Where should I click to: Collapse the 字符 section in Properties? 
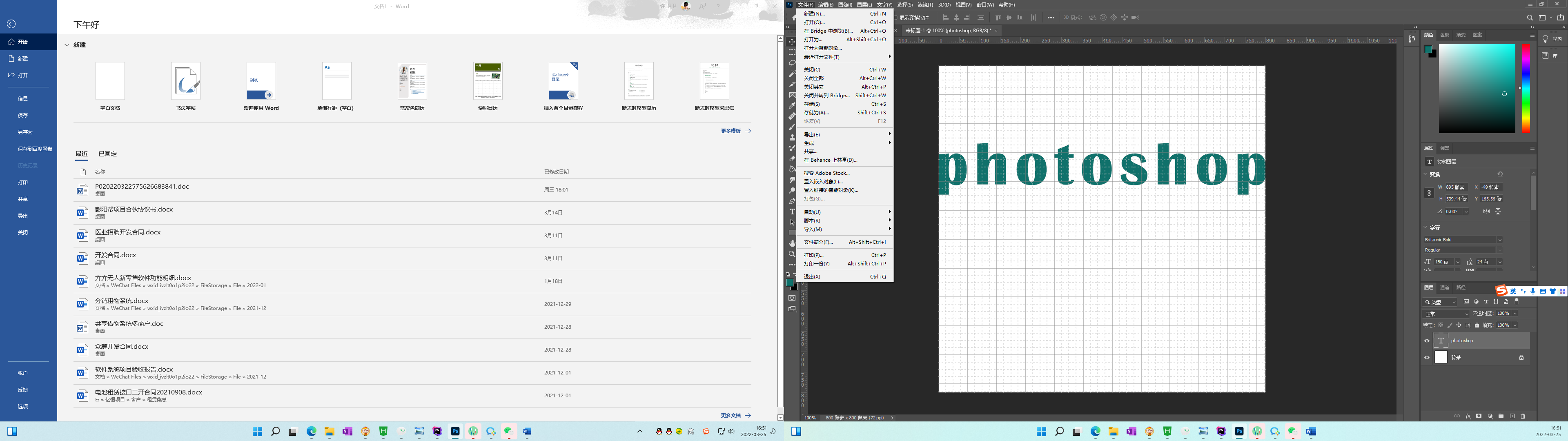[1425, 227]
